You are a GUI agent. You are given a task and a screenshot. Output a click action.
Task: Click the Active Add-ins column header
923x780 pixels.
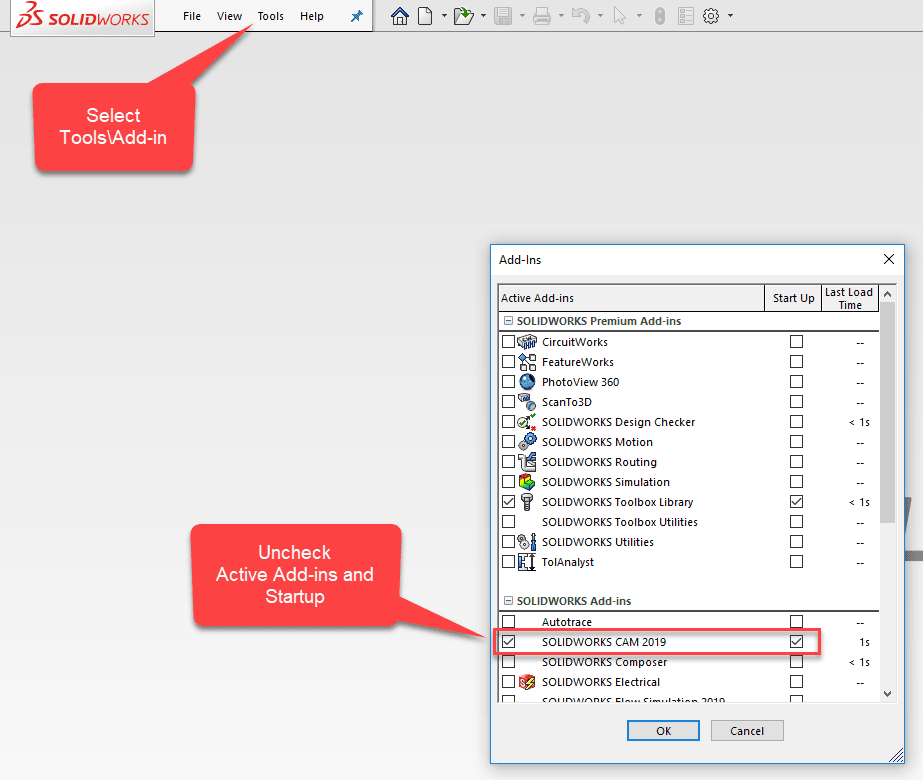click(x=631, y=298)
